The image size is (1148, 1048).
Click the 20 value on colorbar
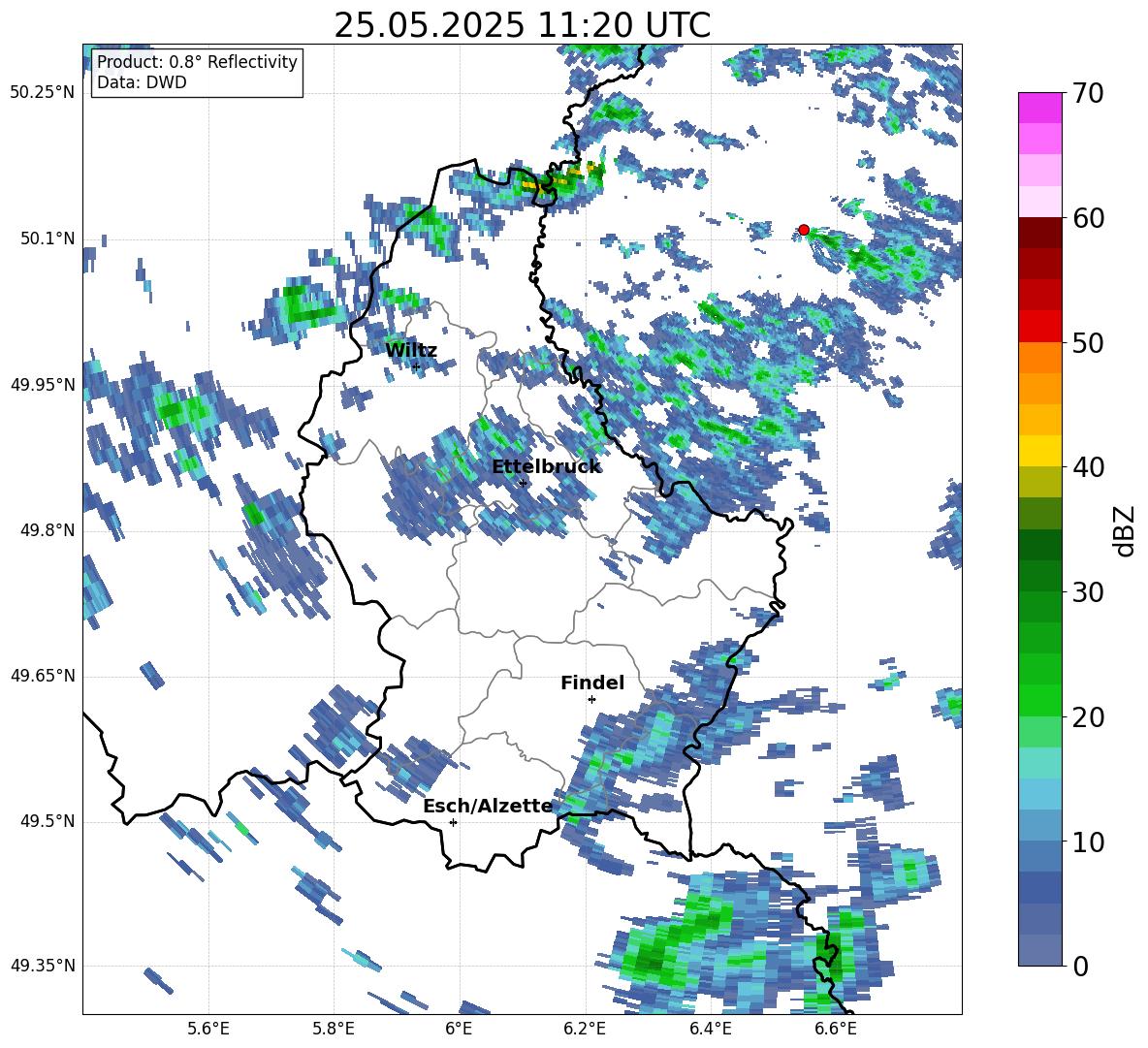(1088, 717)
